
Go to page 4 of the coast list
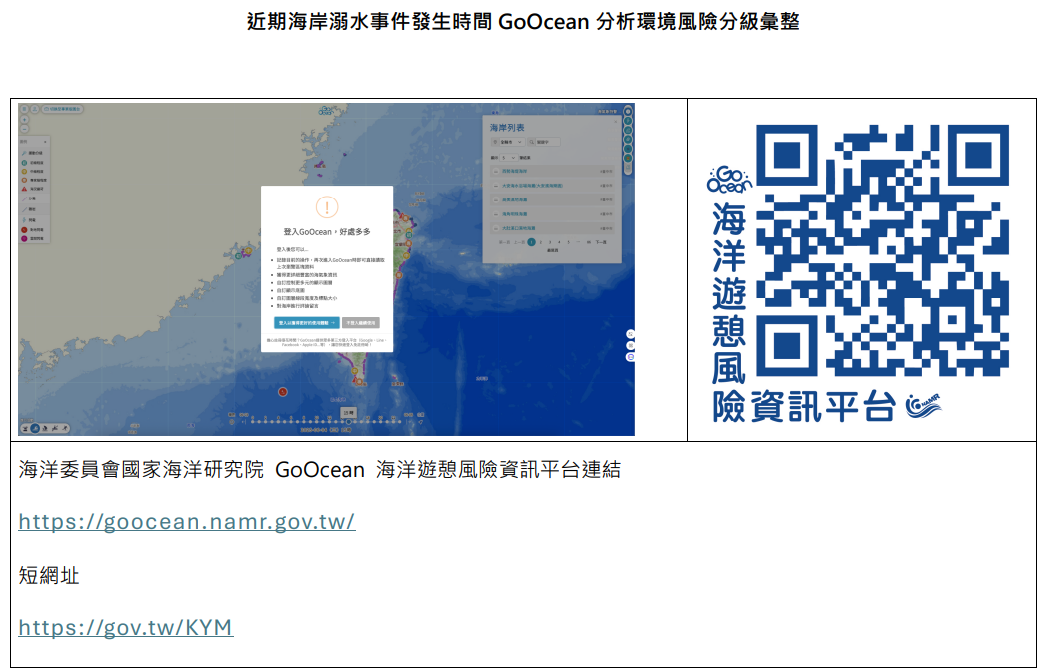click(559, 242)
